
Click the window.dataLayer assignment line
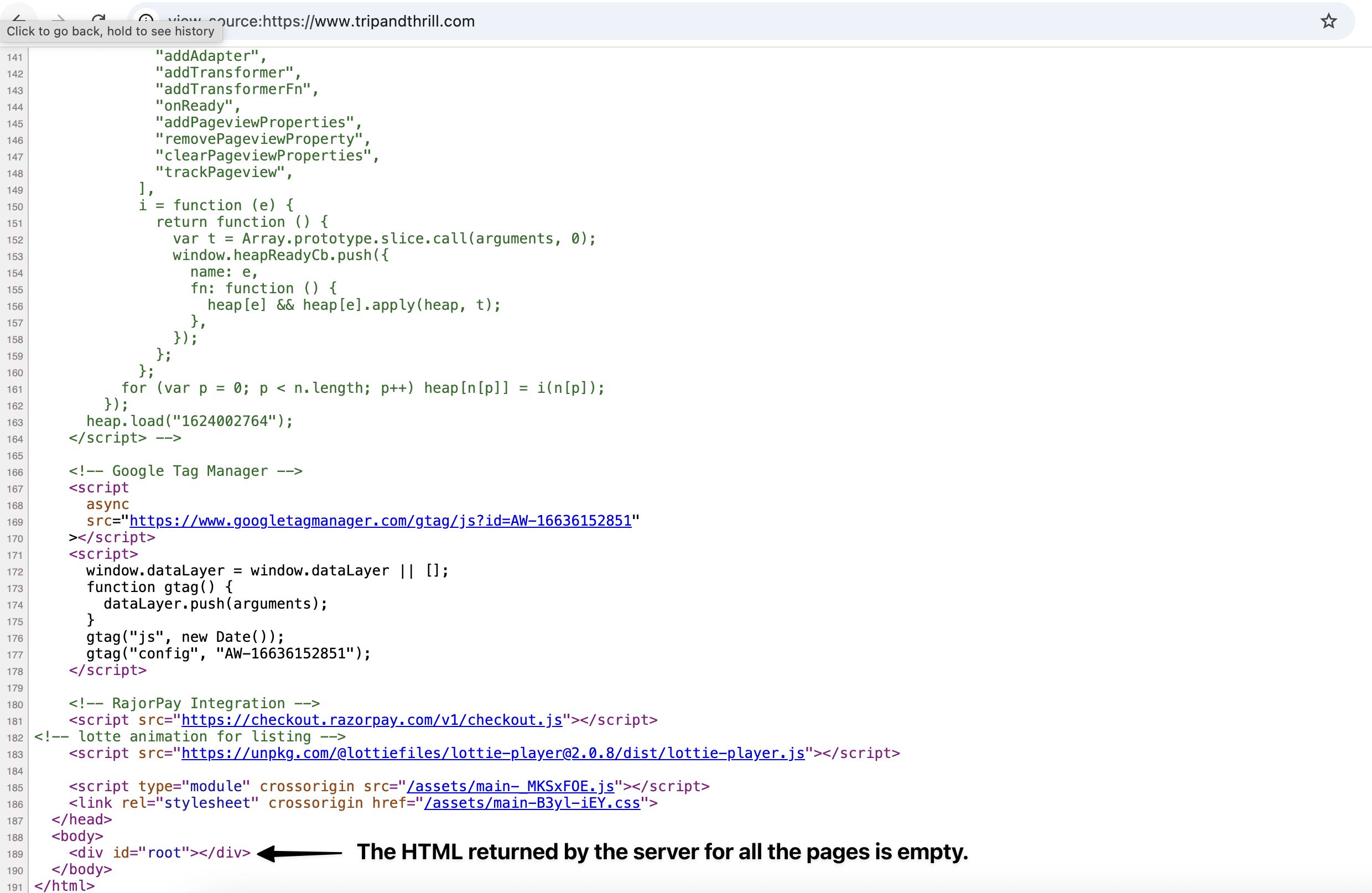pyautogui.click(x=267, y=571)
